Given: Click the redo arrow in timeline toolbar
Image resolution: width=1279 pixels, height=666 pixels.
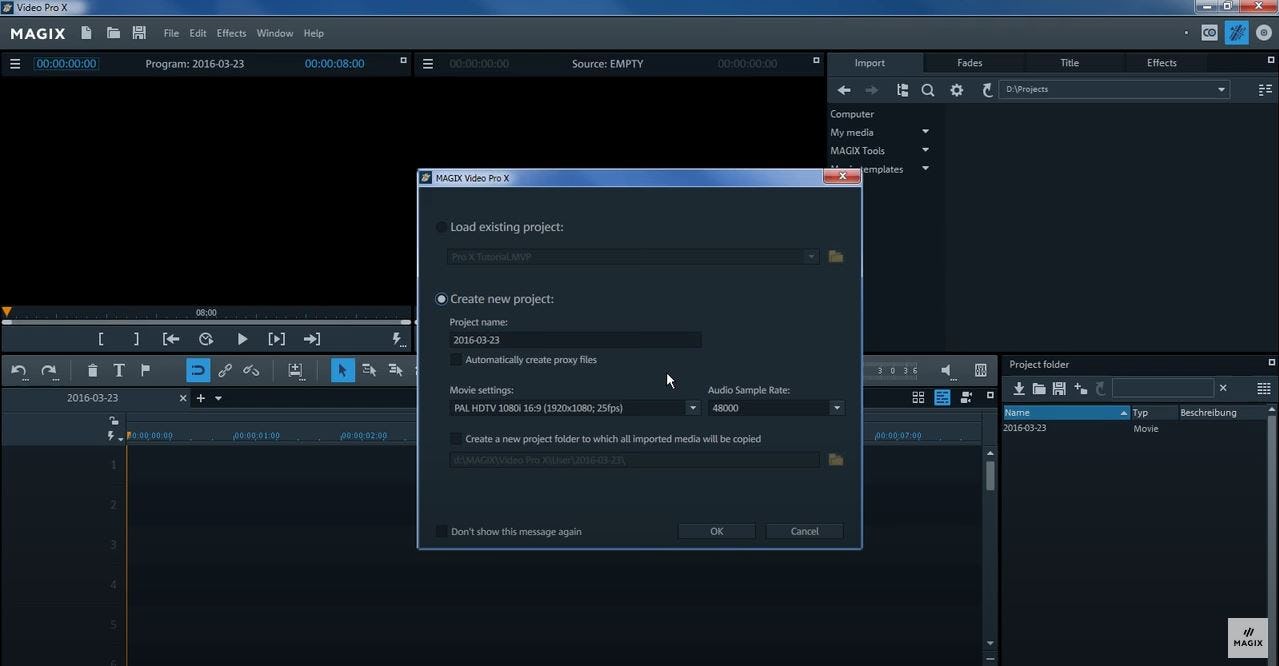Looking at the screenshot, I should click(49, 370).
